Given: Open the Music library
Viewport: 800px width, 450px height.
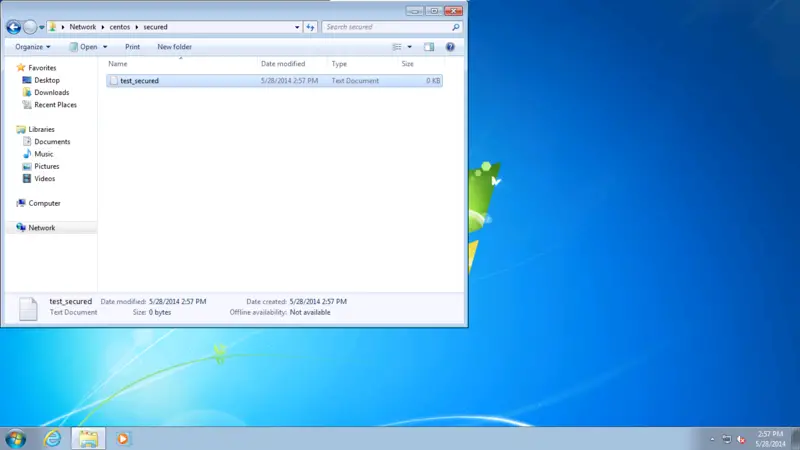Looking at the screenshot, I should [43, 154].
